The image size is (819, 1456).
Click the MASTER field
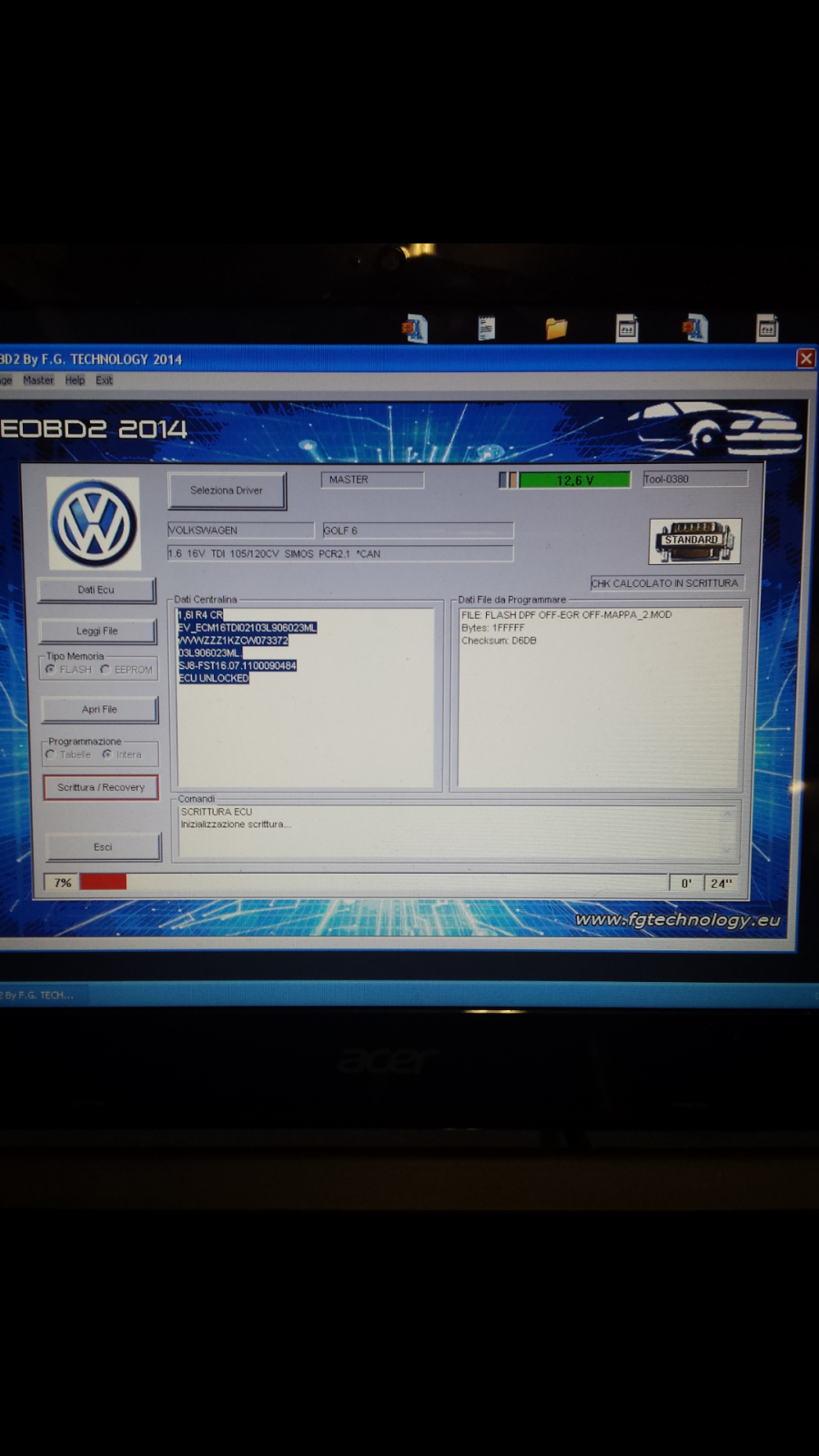pos(372,480)
